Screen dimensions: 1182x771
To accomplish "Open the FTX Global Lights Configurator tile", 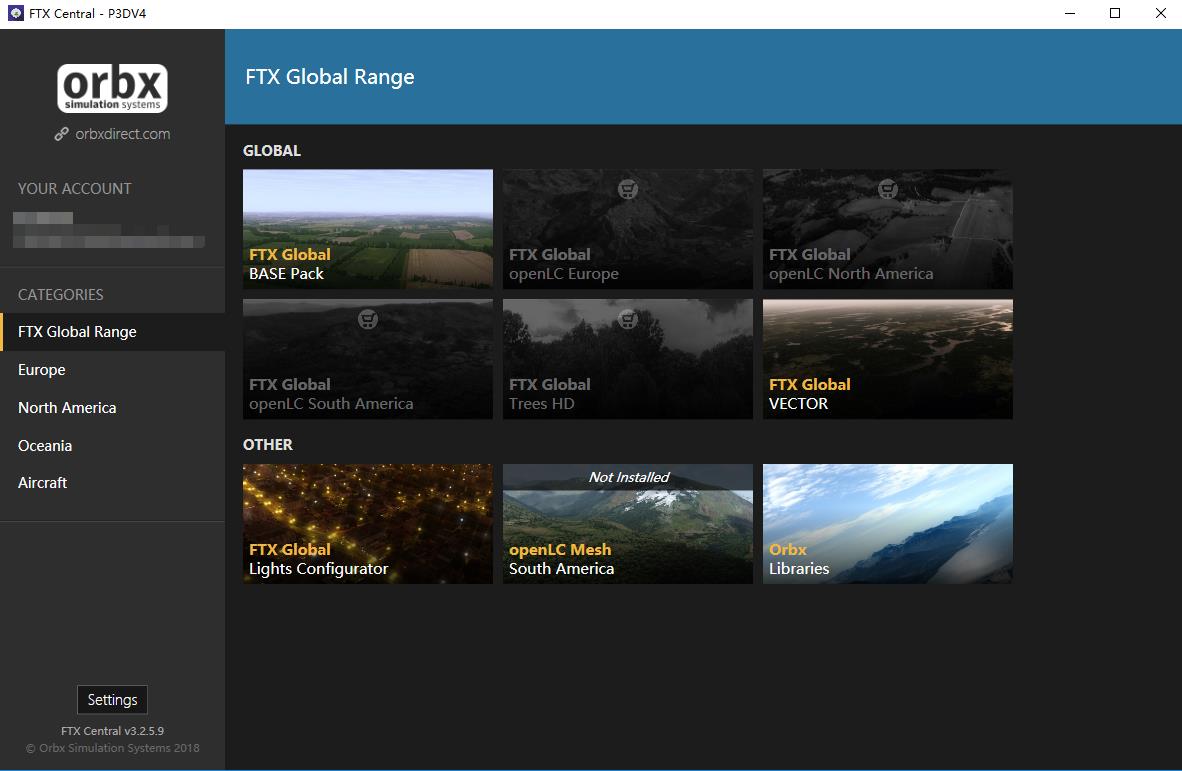I will (x=368, y=524).
